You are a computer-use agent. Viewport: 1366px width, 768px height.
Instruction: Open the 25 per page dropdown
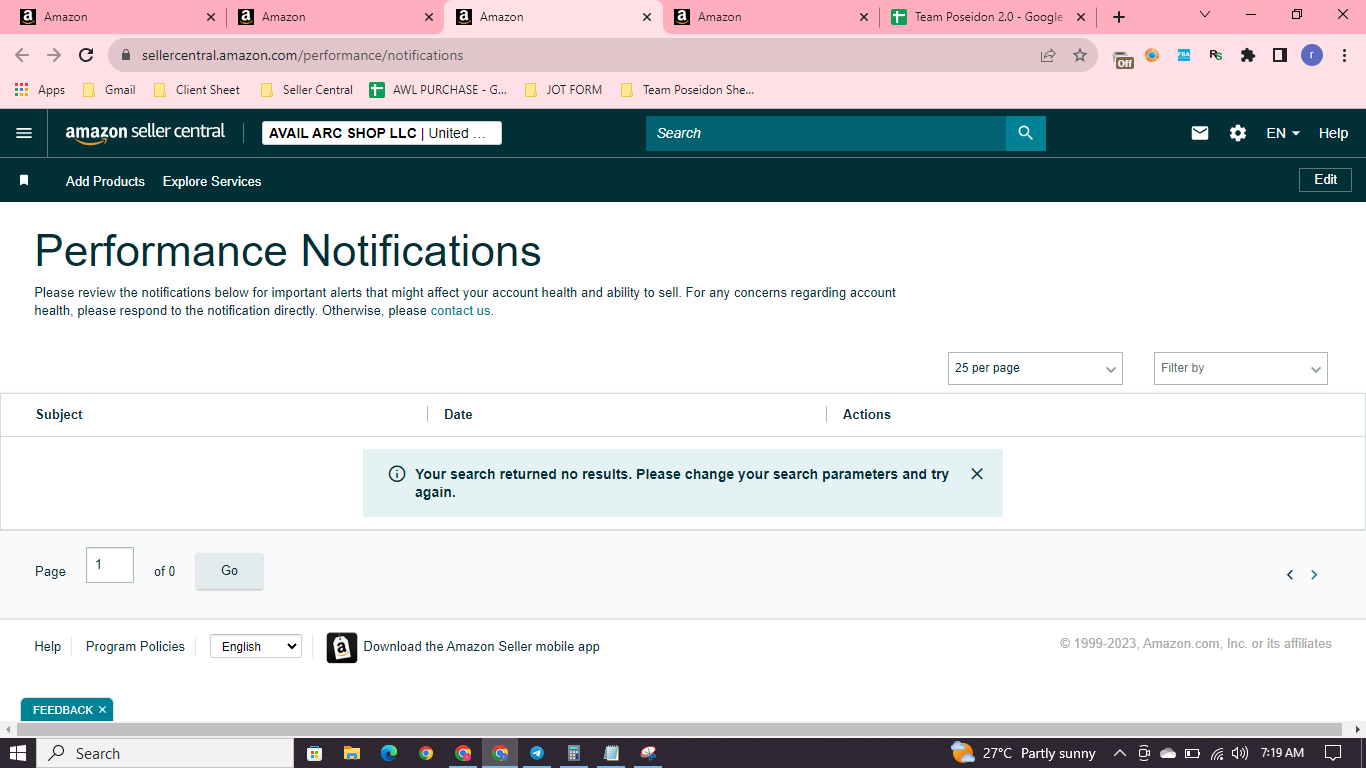pos(1035,368)
